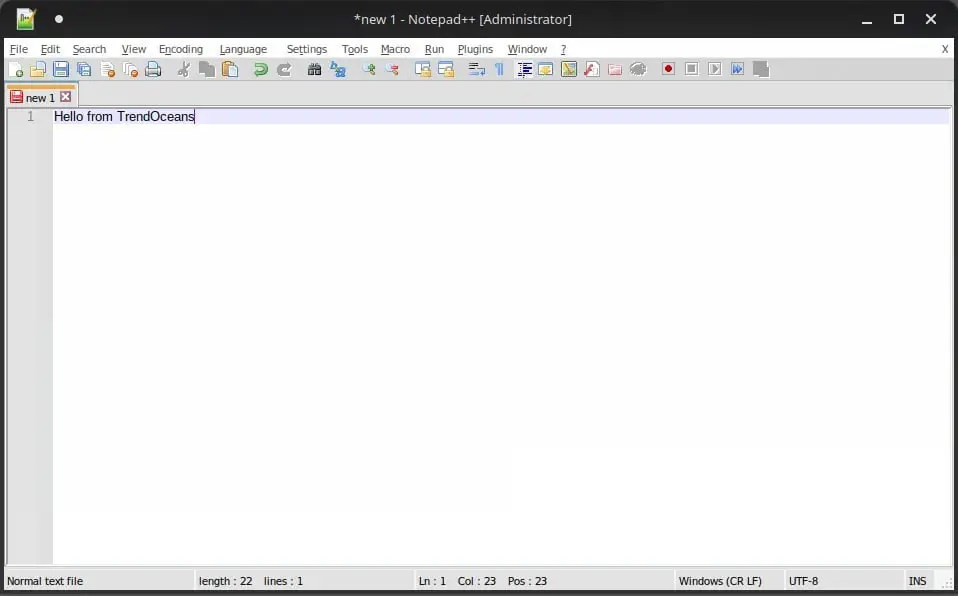Open the Edit menu
Viewport: 958px width, 596px height.
coord(50,49)
